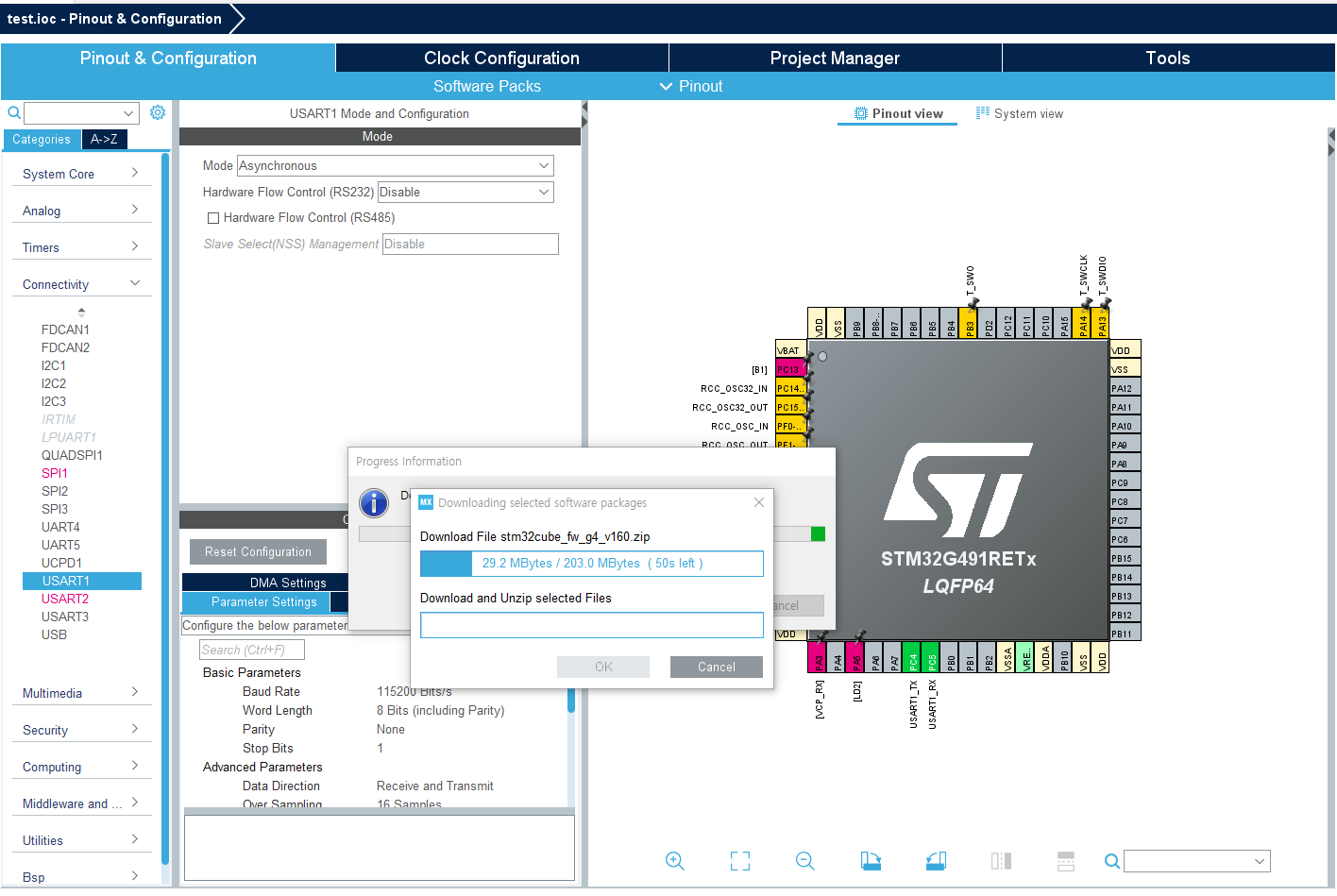Select the green PC4 pin (USART1_TX)
Viewport: 1337px width, 896px height.
[x=912, y=657]
